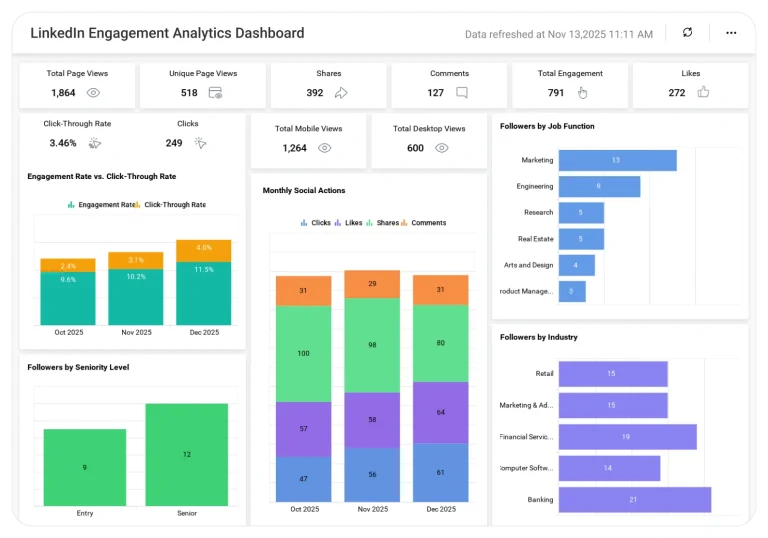Open the three-dots more options menu
Image resolution: width=768 pixels, height=538 pixels.
point(731,33)
